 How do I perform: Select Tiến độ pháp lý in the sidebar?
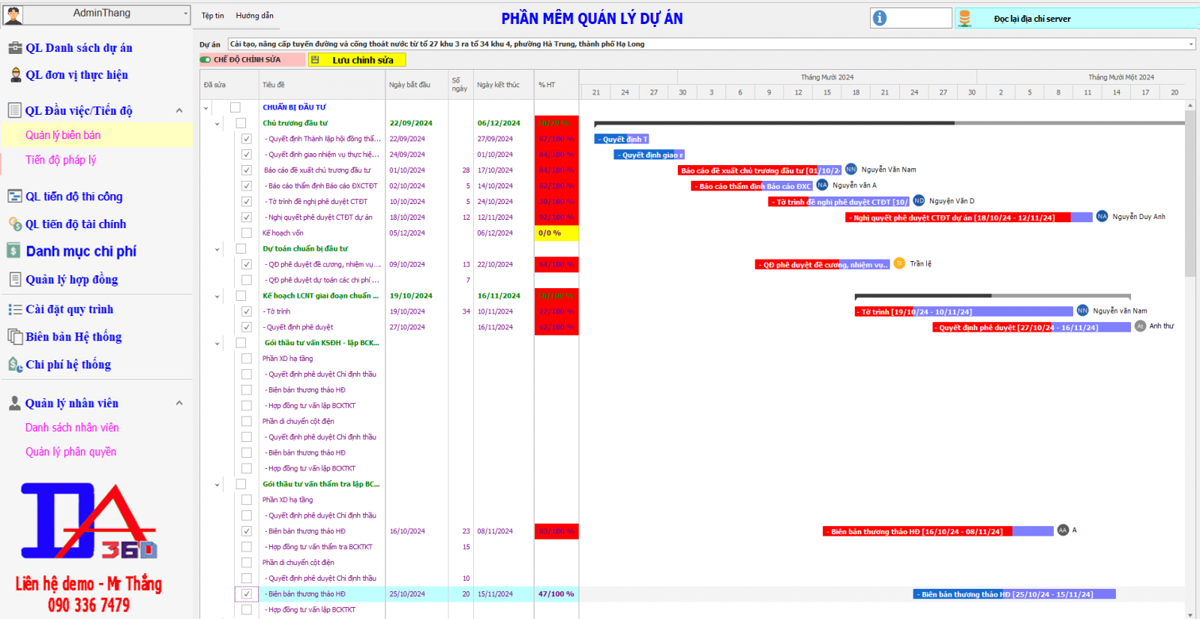[x=60, y=160]
